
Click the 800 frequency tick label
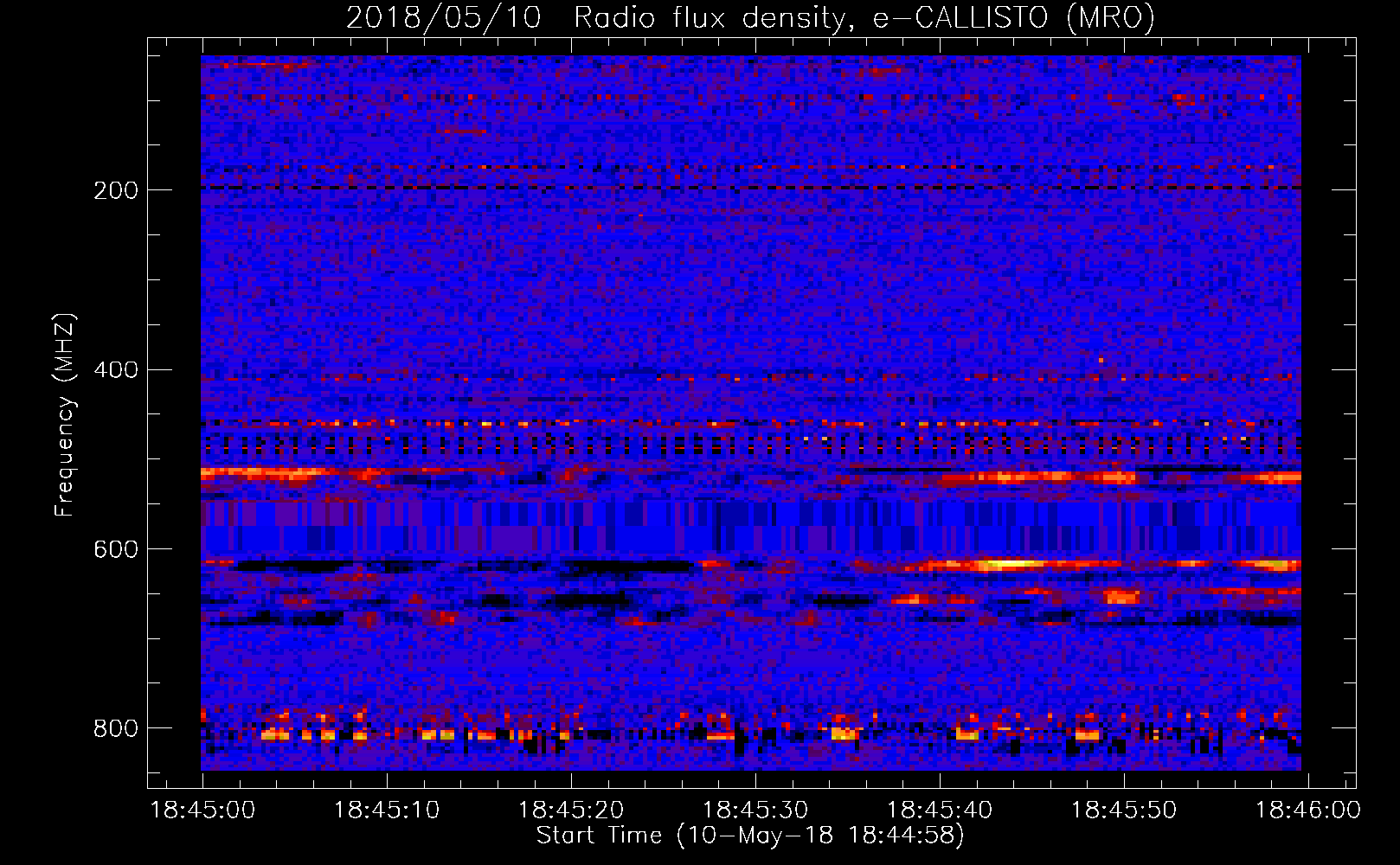coord(116,728)
